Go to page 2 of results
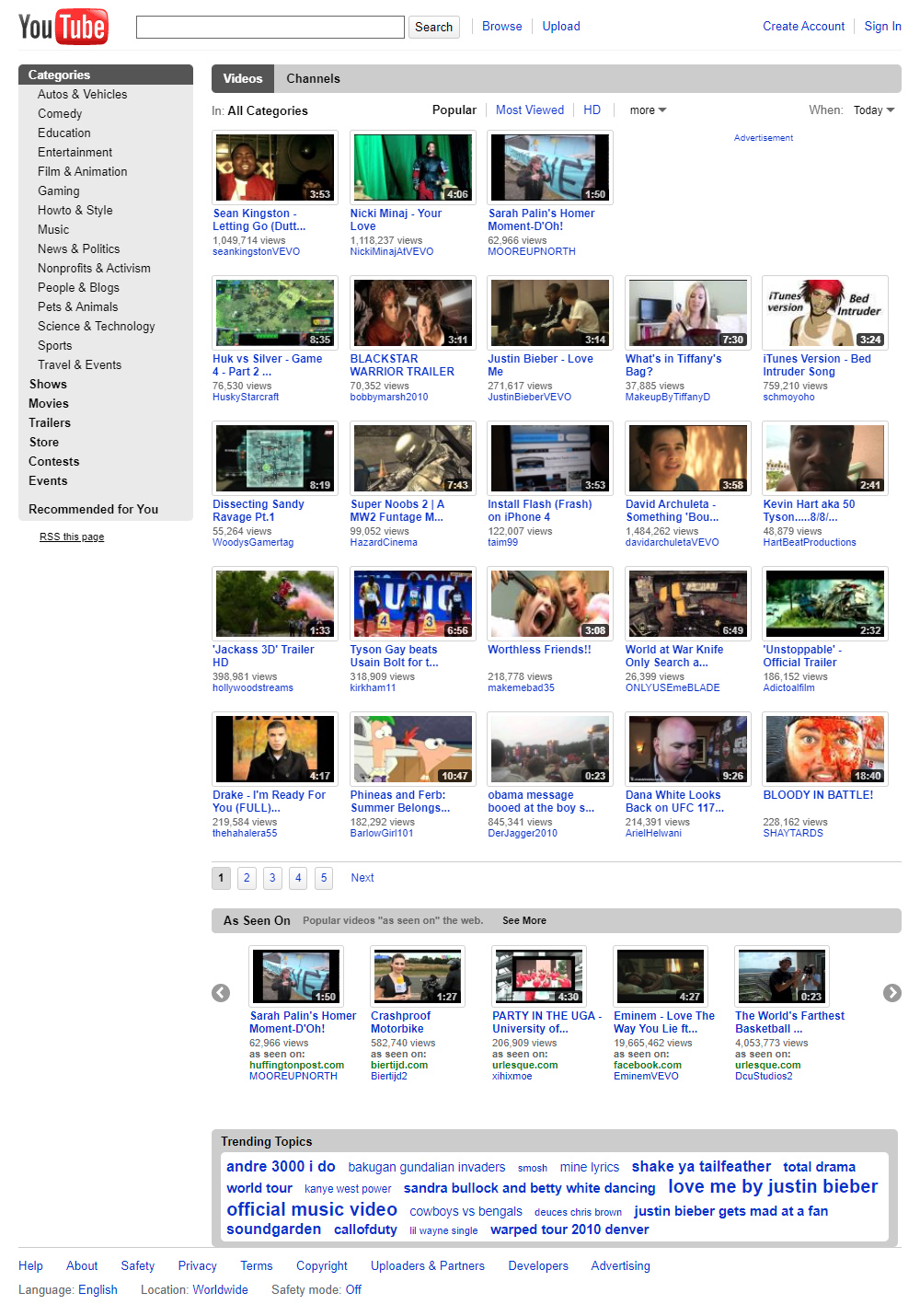Screen dimensions: 920x1316 point(247,878)
